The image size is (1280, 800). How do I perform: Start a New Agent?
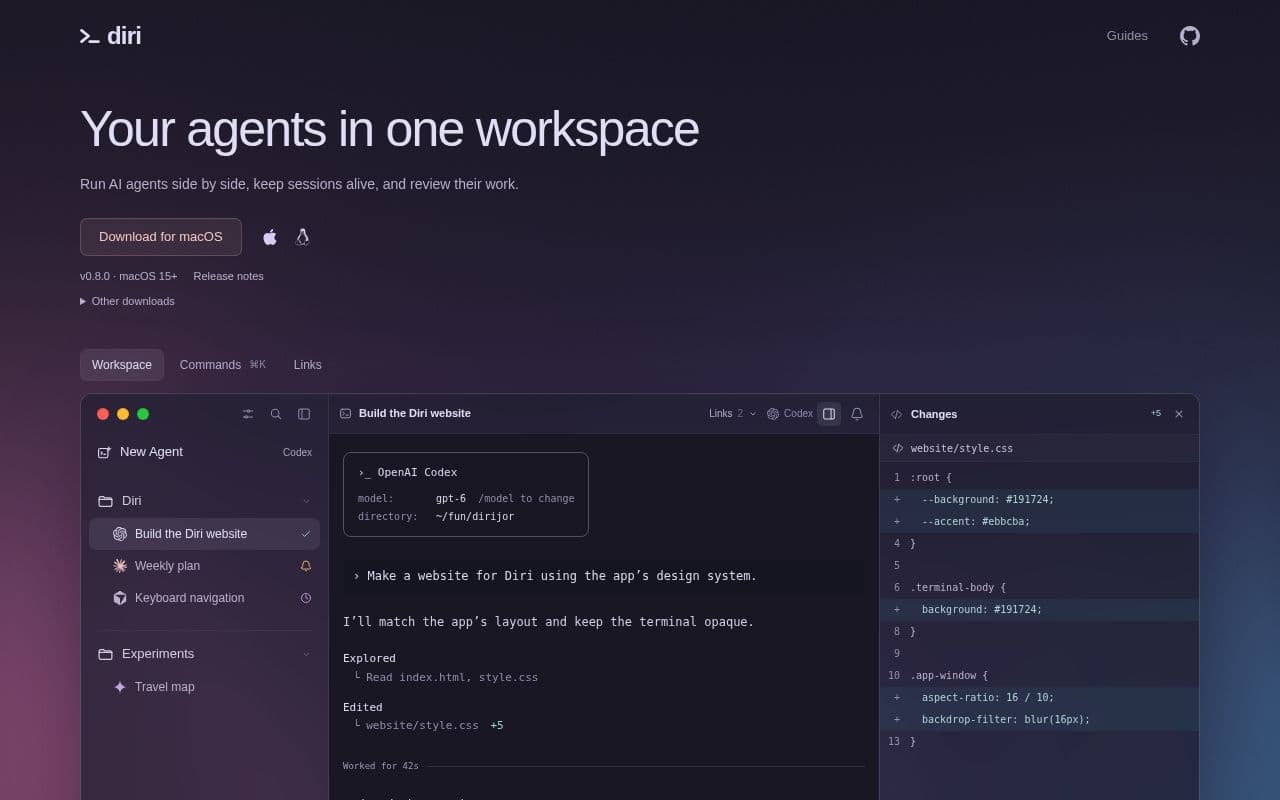click(x=151, y=452)
